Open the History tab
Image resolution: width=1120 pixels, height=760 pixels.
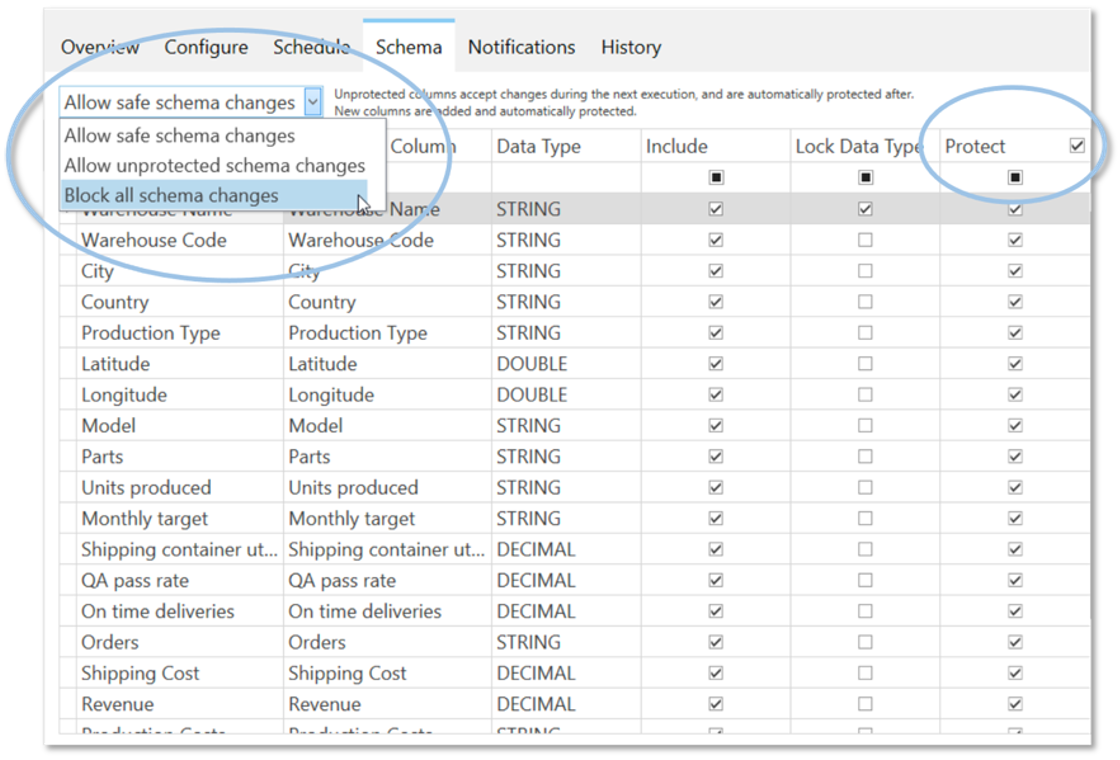point(631,47)
